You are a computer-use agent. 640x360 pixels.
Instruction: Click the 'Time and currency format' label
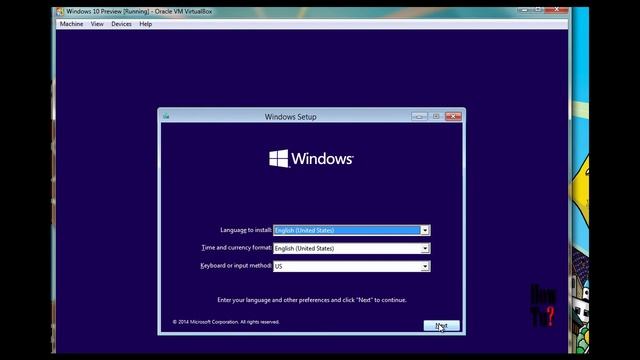tap(237, 248)
